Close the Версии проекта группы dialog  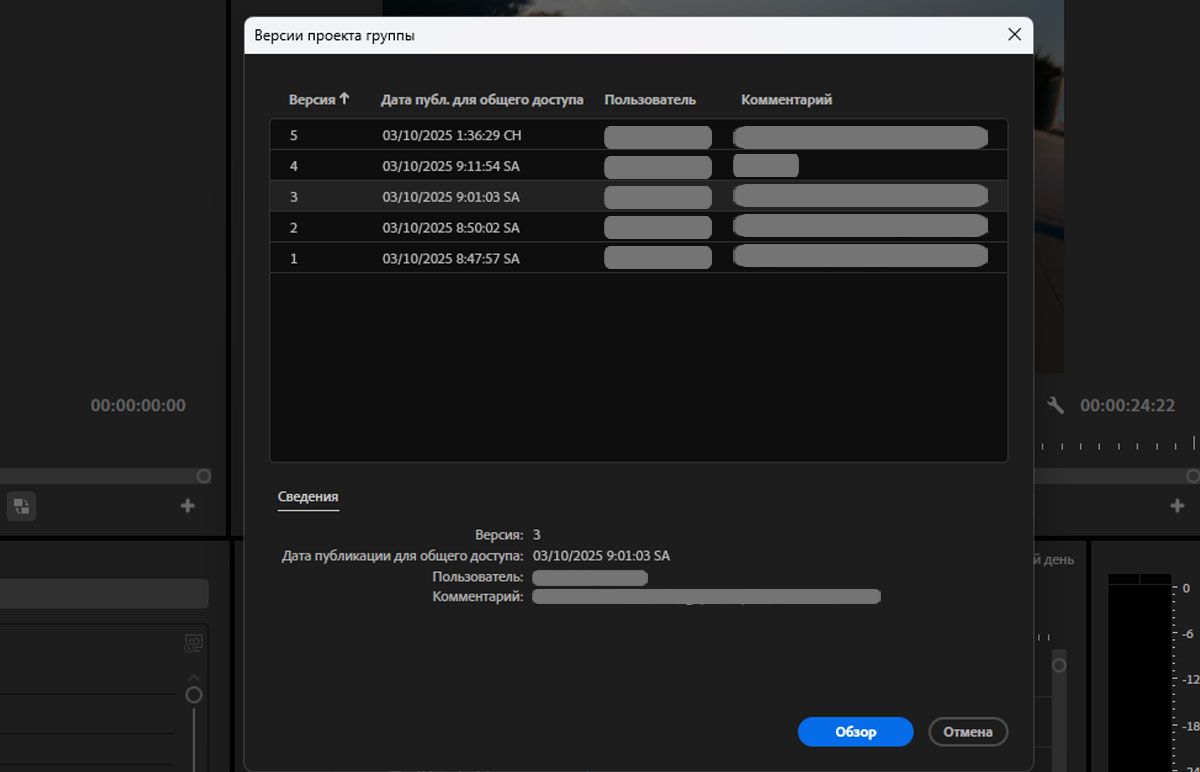coord(1014,35)
